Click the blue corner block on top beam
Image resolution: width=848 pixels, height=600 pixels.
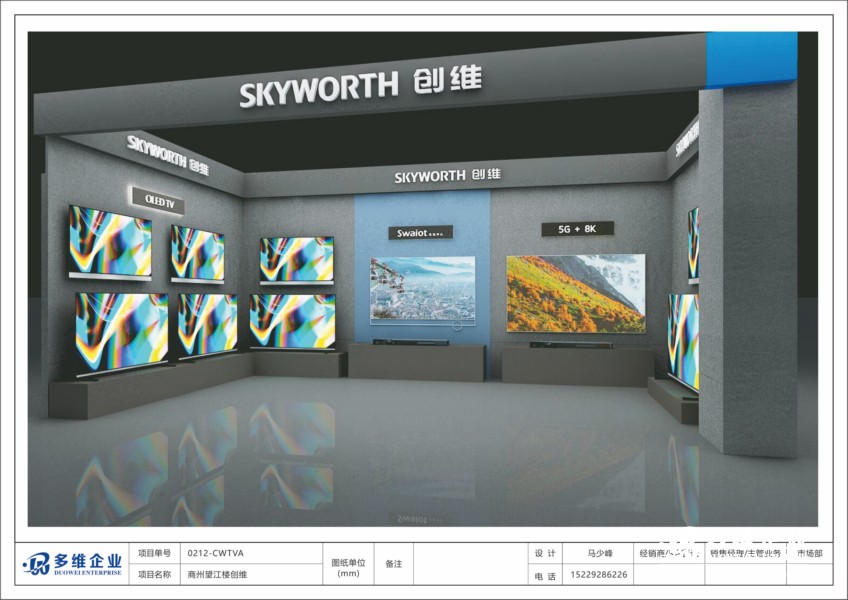click(x=751, y=60)
